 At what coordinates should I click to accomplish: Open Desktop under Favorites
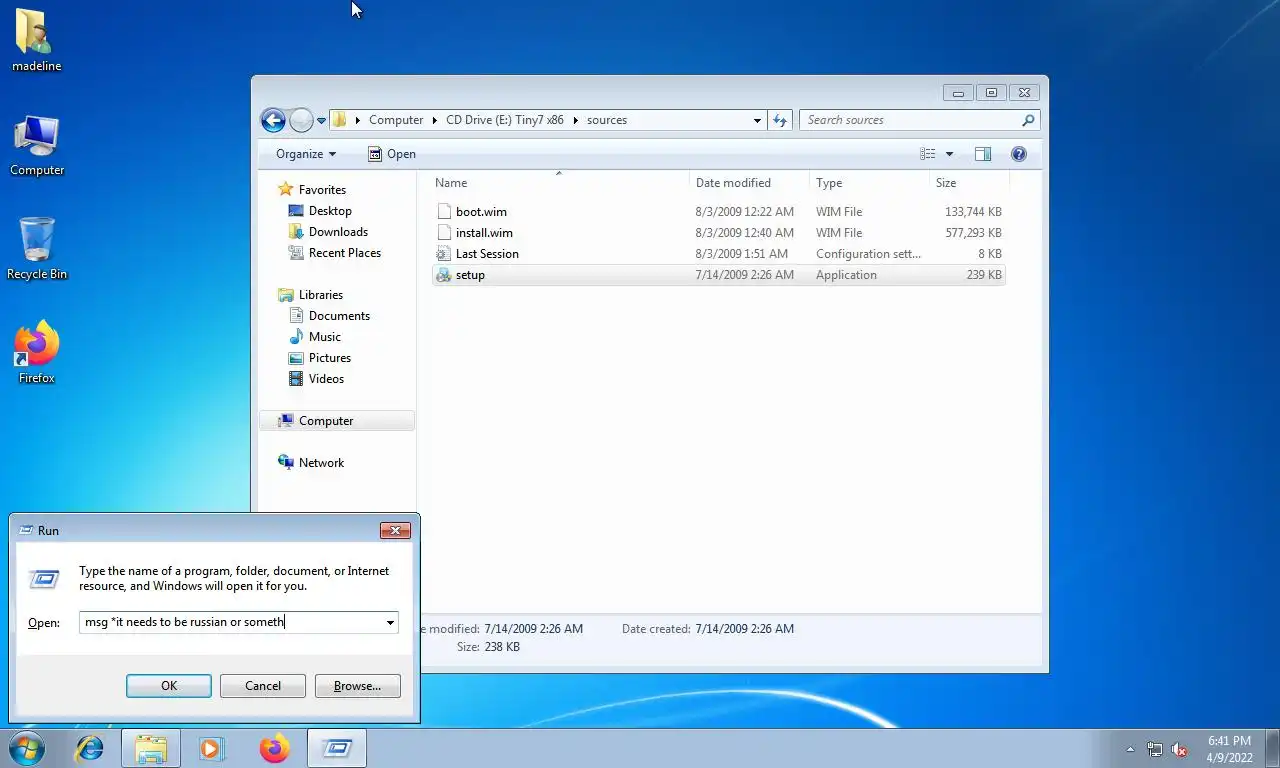click(x=330, y=211)
